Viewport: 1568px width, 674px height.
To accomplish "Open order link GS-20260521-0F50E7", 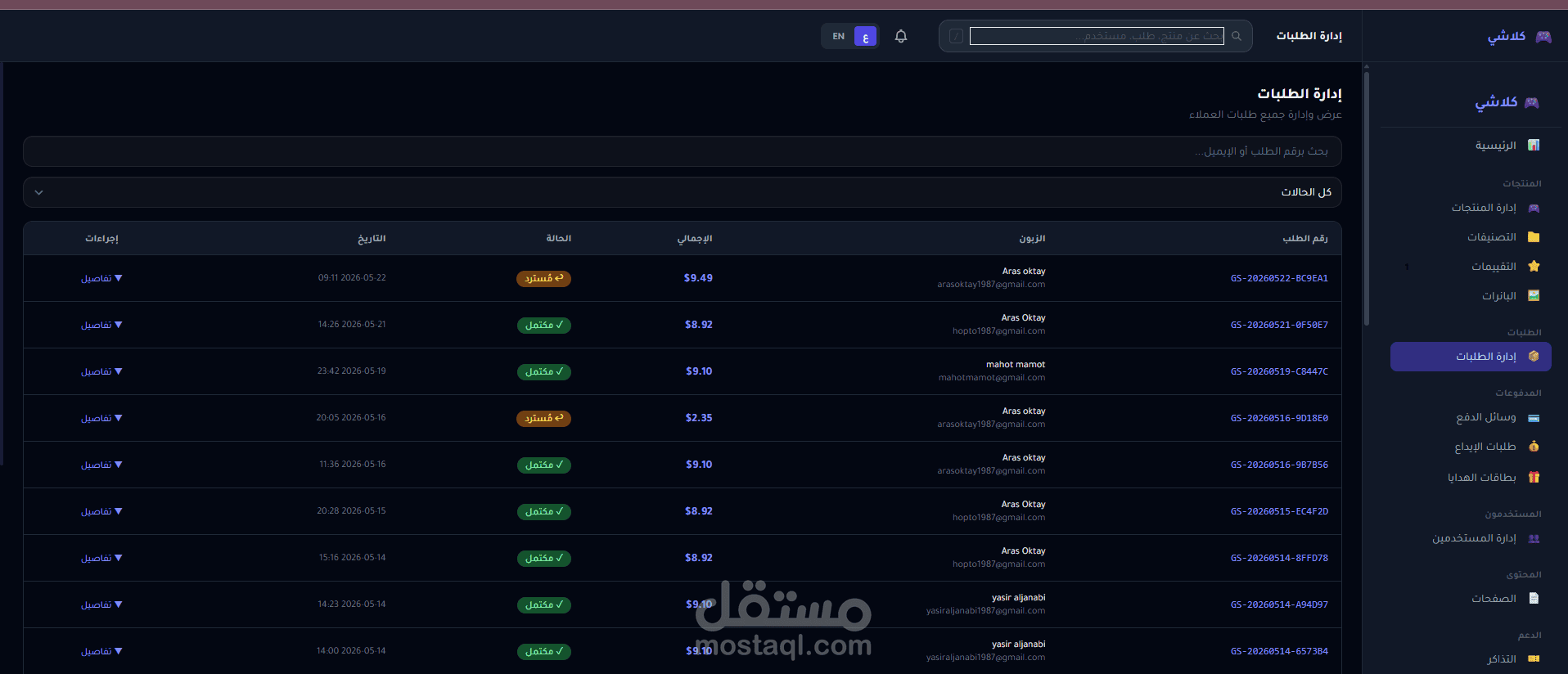I will tap(1279, 326).
